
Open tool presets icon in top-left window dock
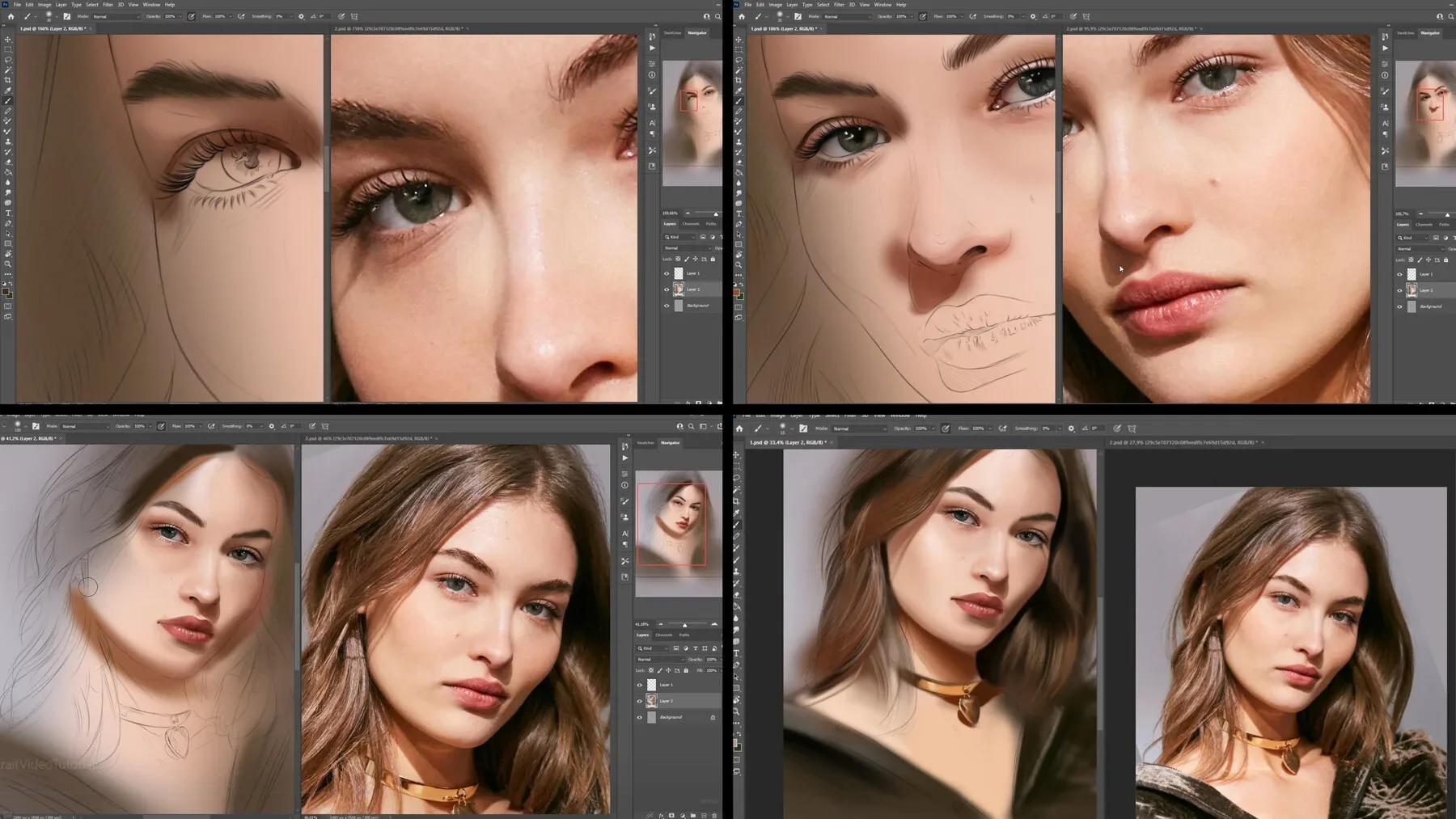click(x=652, y=150)
